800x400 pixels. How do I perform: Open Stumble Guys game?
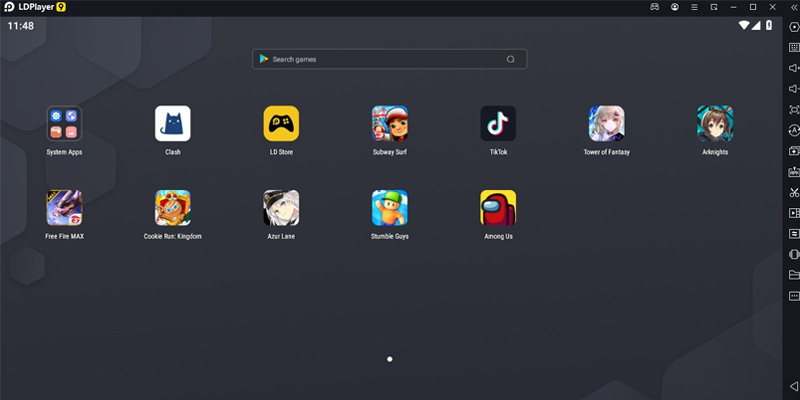390,208
